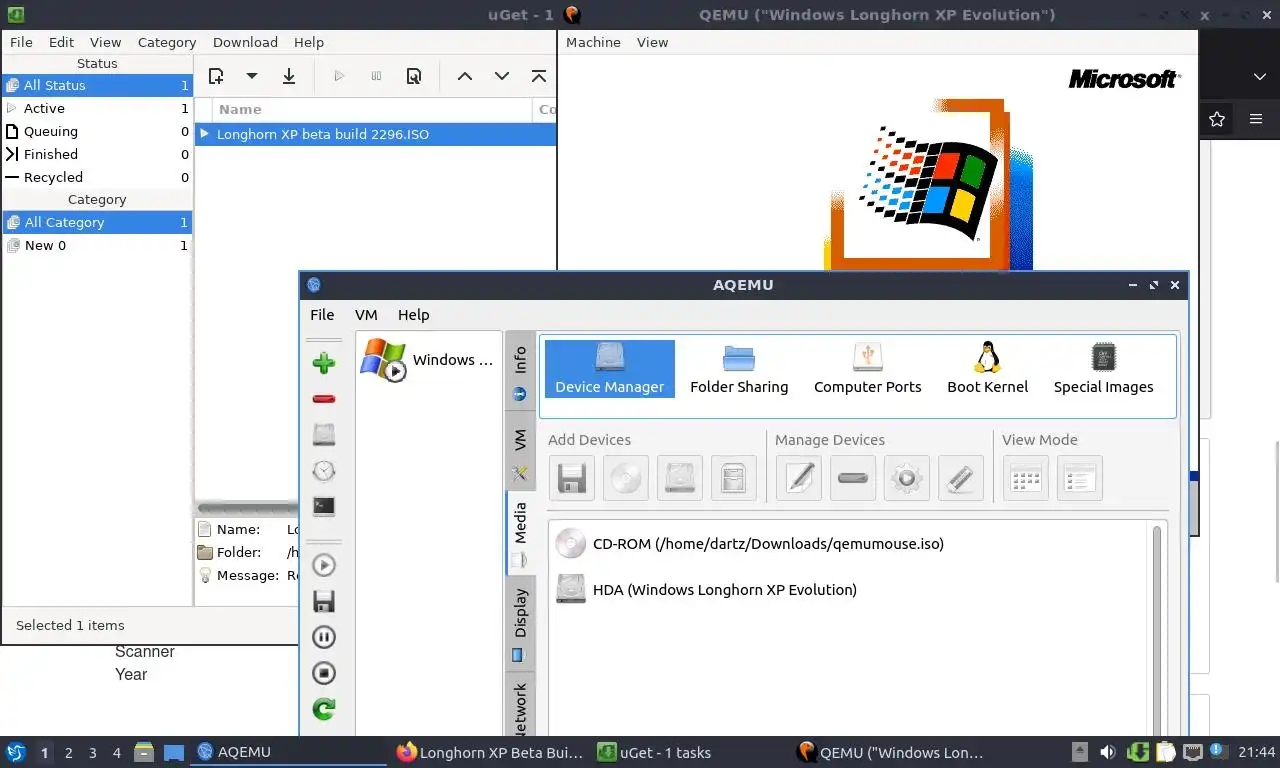
Task: Click uGet save/download arrow icon
Action: [289, 76]
